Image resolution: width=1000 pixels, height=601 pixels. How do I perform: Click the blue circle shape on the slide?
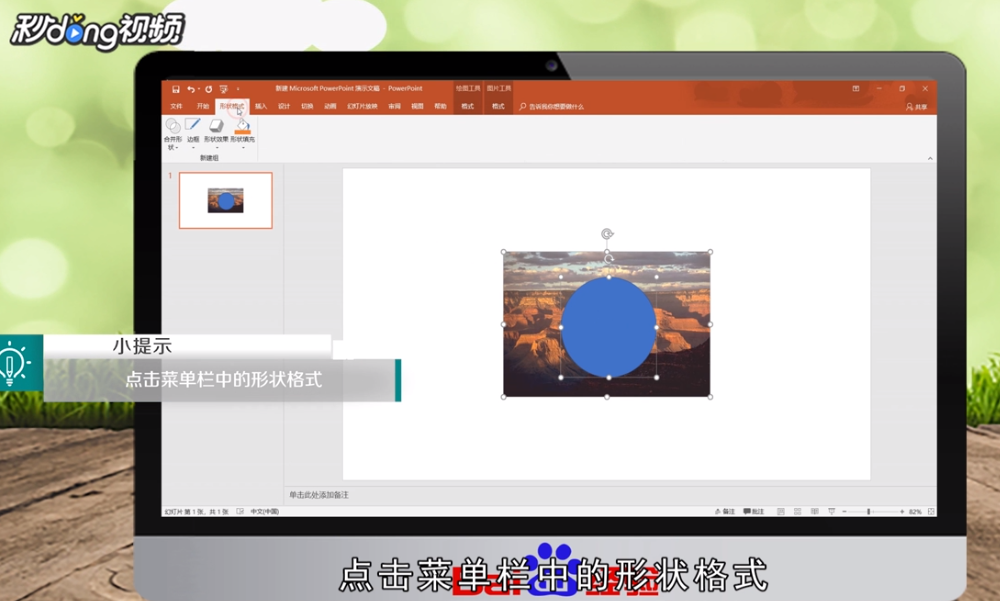coord(606,327)
